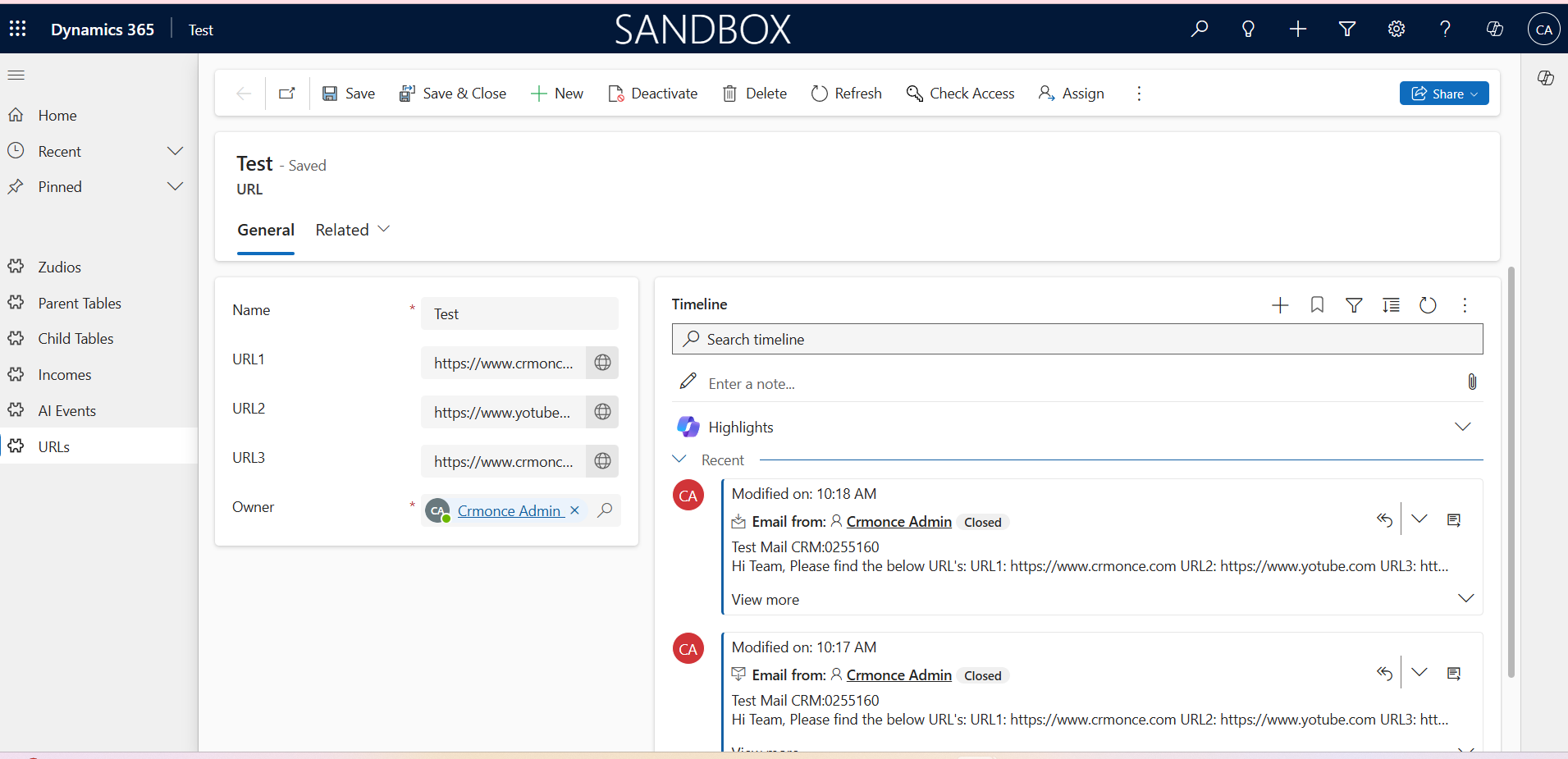Open the CA user account avatar
This screenshot has height=759, width=1568.
click(x=1543, y=29)
